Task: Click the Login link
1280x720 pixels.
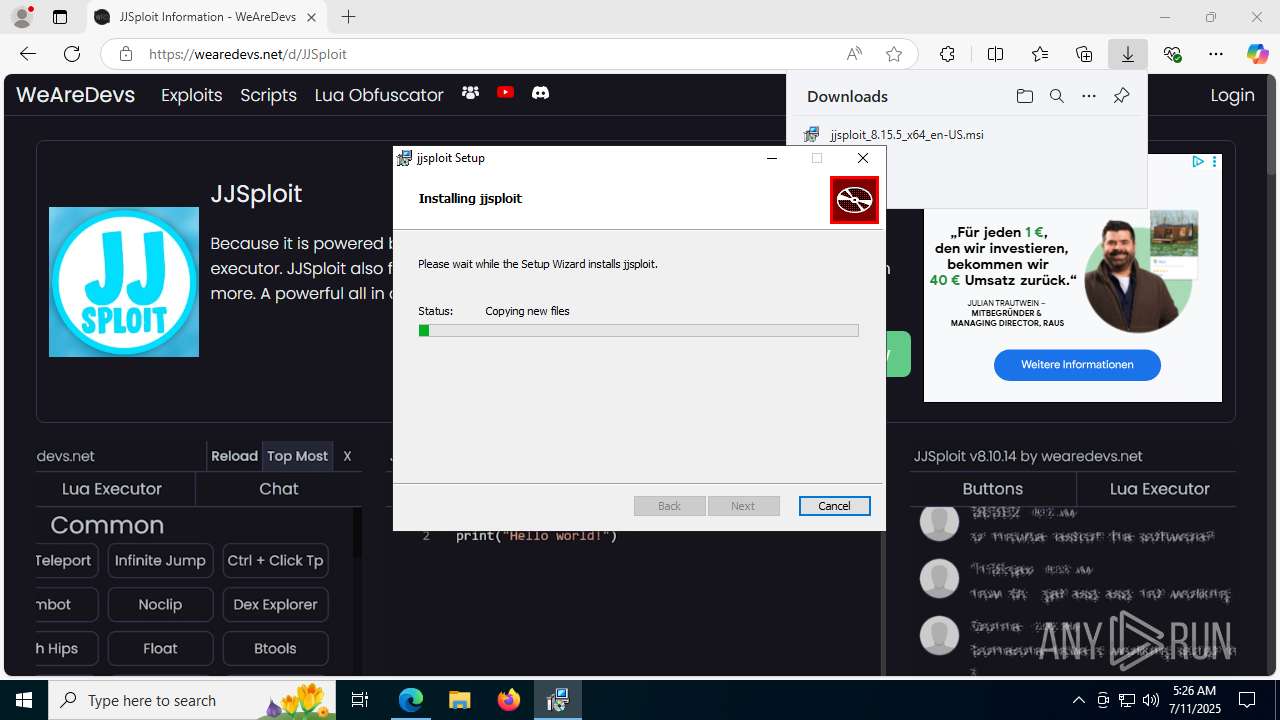Action: [x=1232, y=95]
